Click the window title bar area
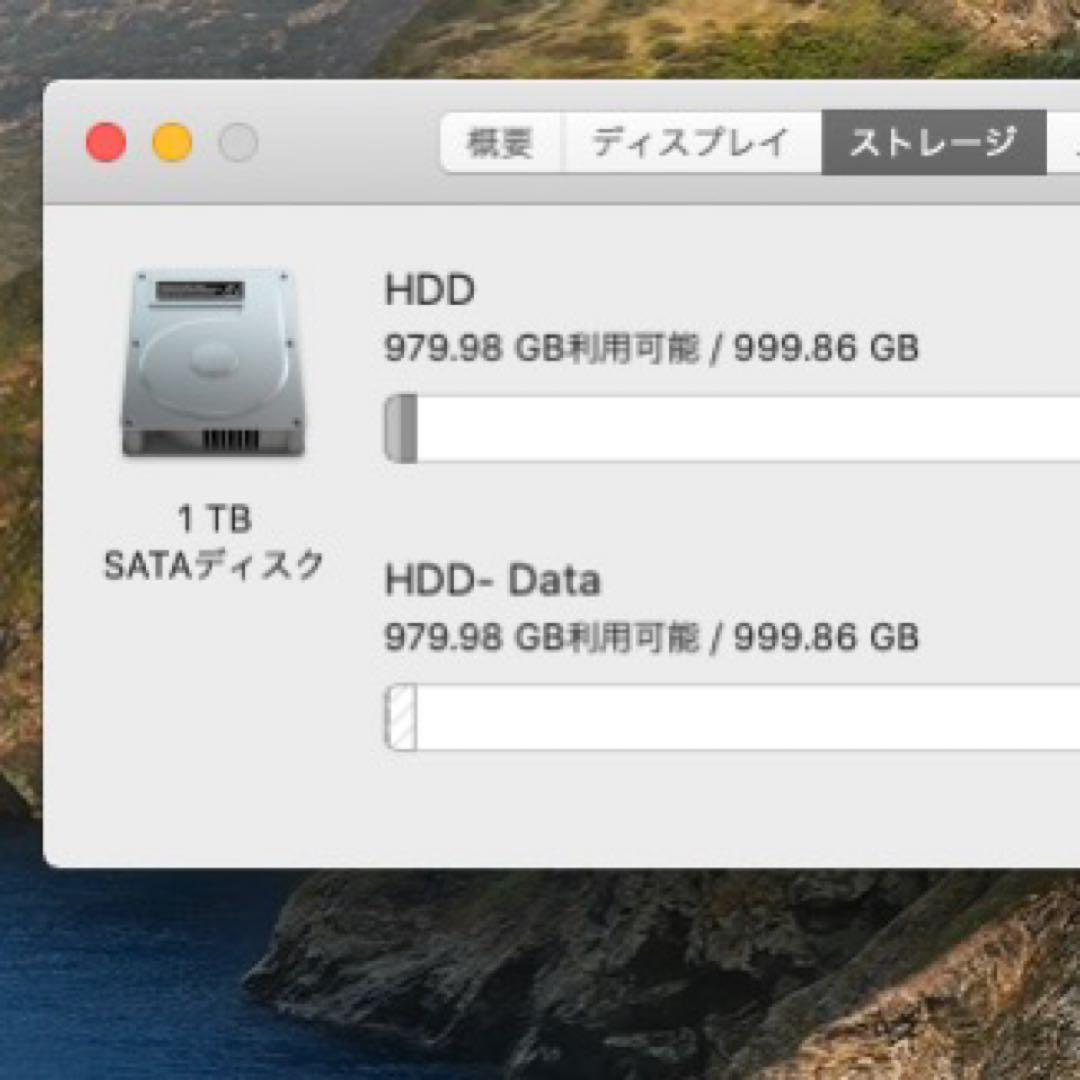 tap(330, 143)
